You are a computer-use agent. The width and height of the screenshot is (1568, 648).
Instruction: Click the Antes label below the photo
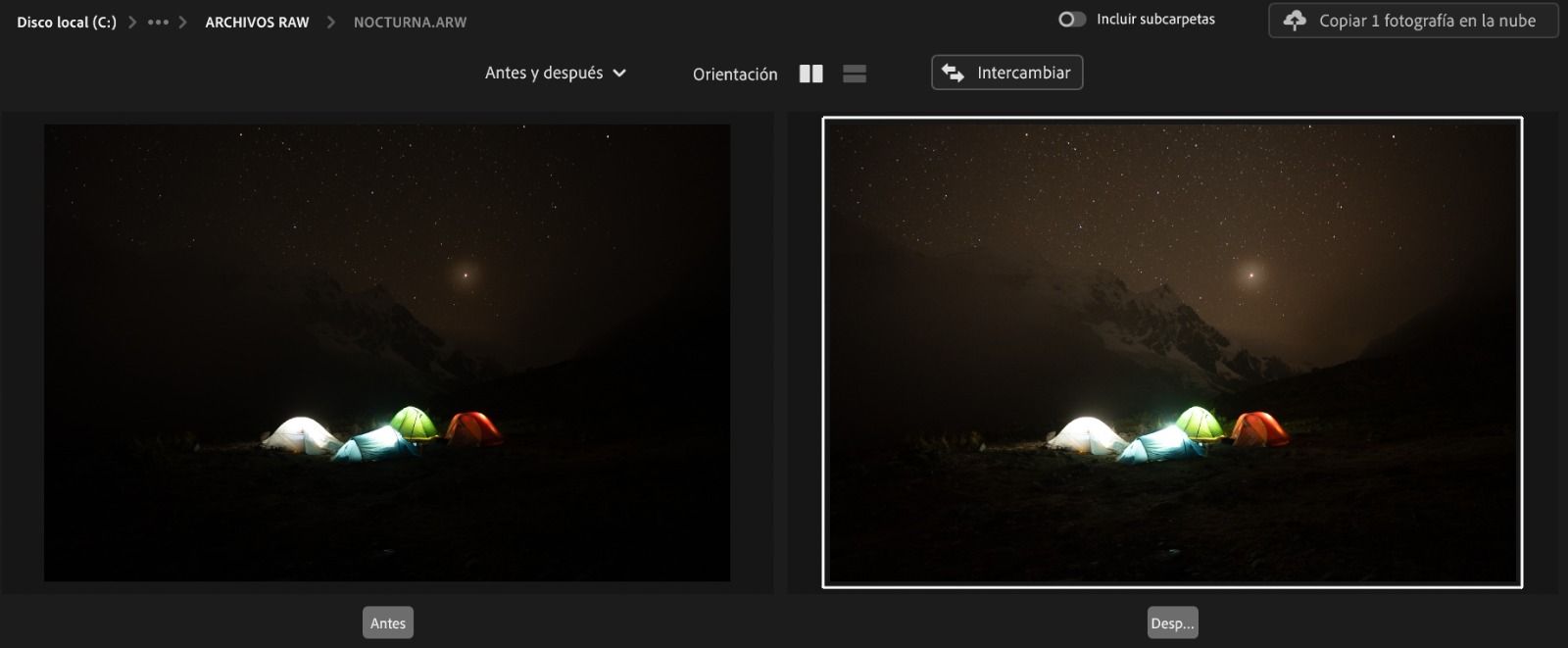tap(388, 623)
